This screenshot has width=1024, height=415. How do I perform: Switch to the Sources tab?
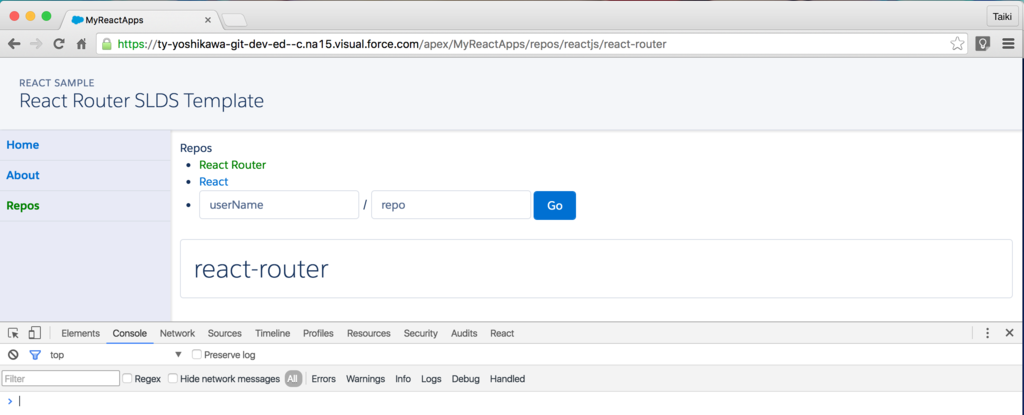[x=225, y=333]
